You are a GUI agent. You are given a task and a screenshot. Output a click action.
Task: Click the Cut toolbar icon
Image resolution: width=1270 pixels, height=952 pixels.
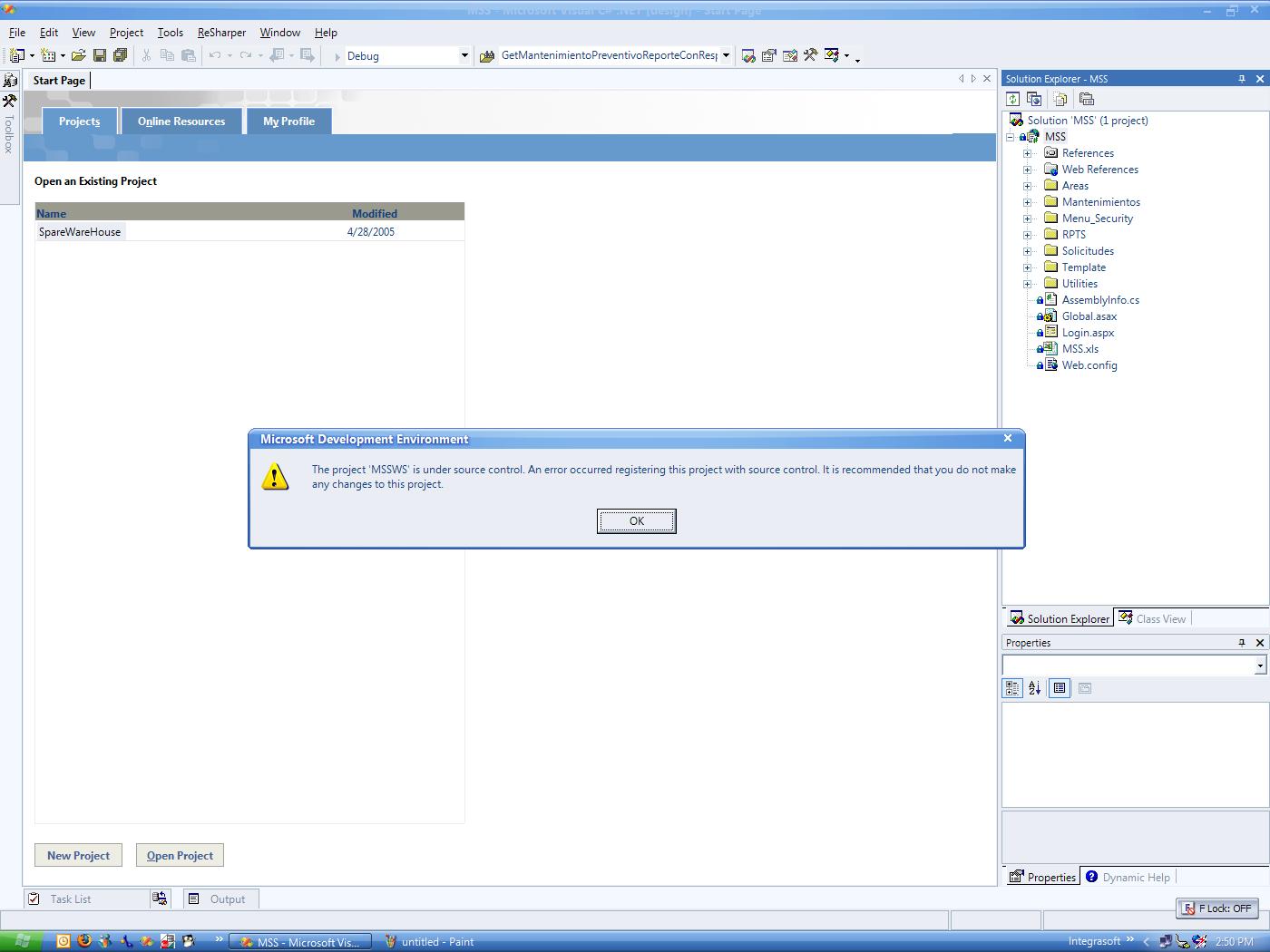tap(146, 55)
